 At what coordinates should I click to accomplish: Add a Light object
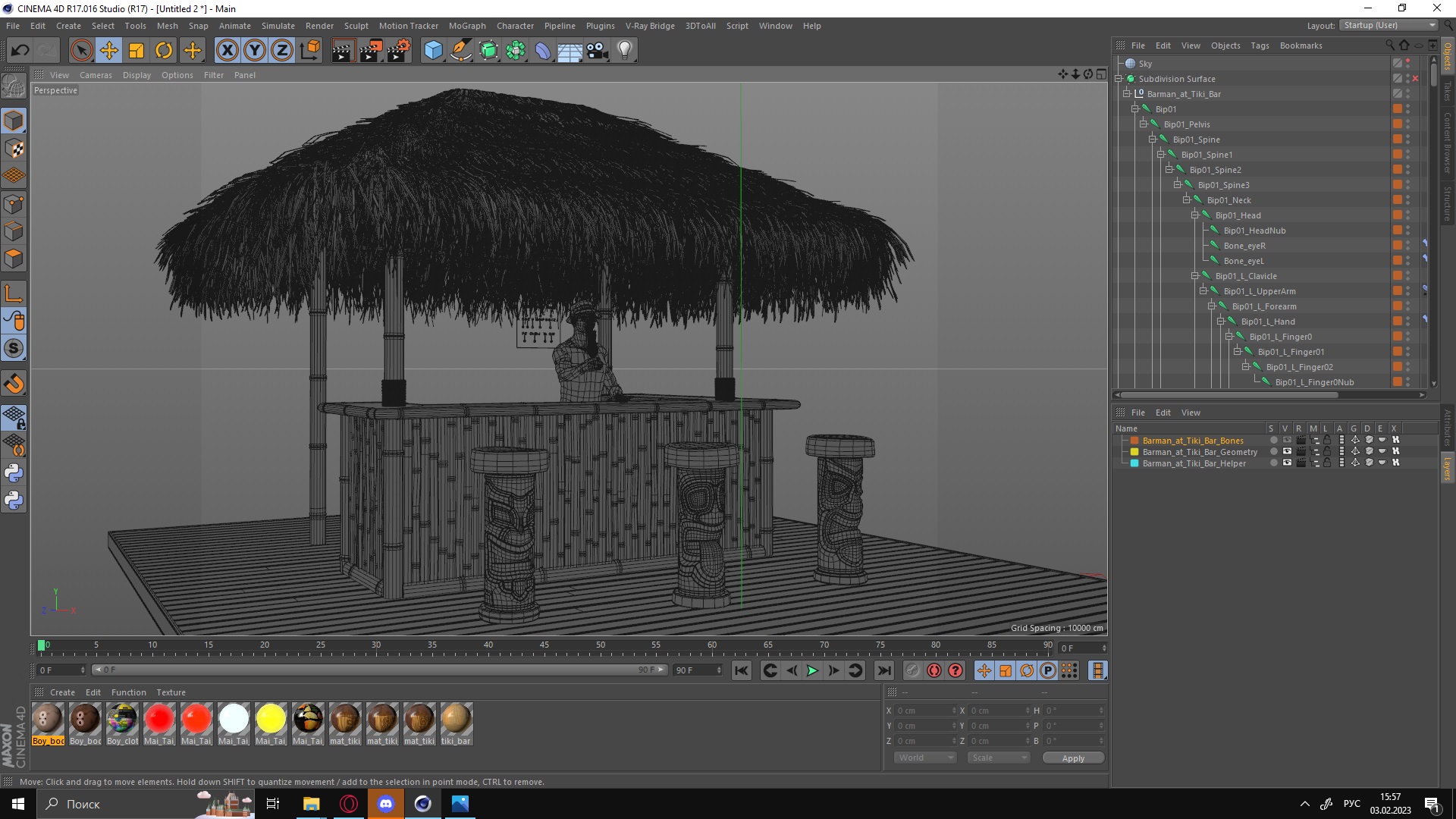pos(625,51)
